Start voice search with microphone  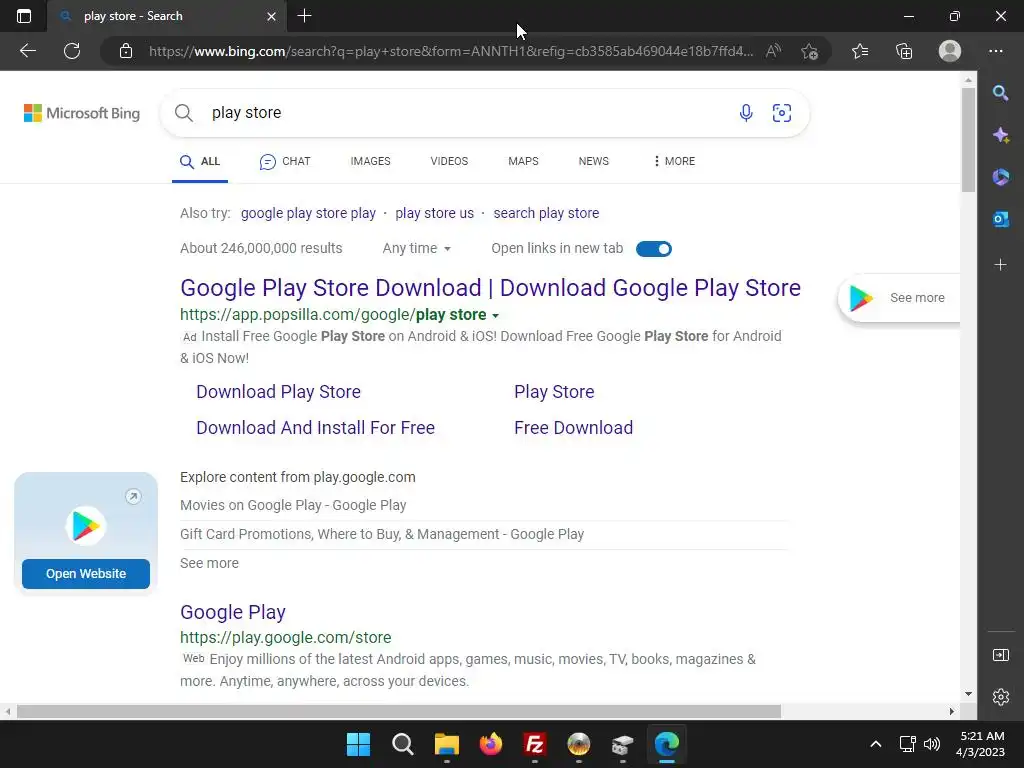coord(746,113)
